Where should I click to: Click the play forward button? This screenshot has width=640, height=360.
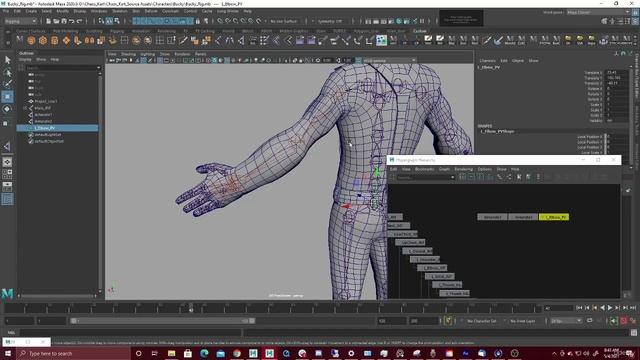pyautogui.click(x=610, y=308)
